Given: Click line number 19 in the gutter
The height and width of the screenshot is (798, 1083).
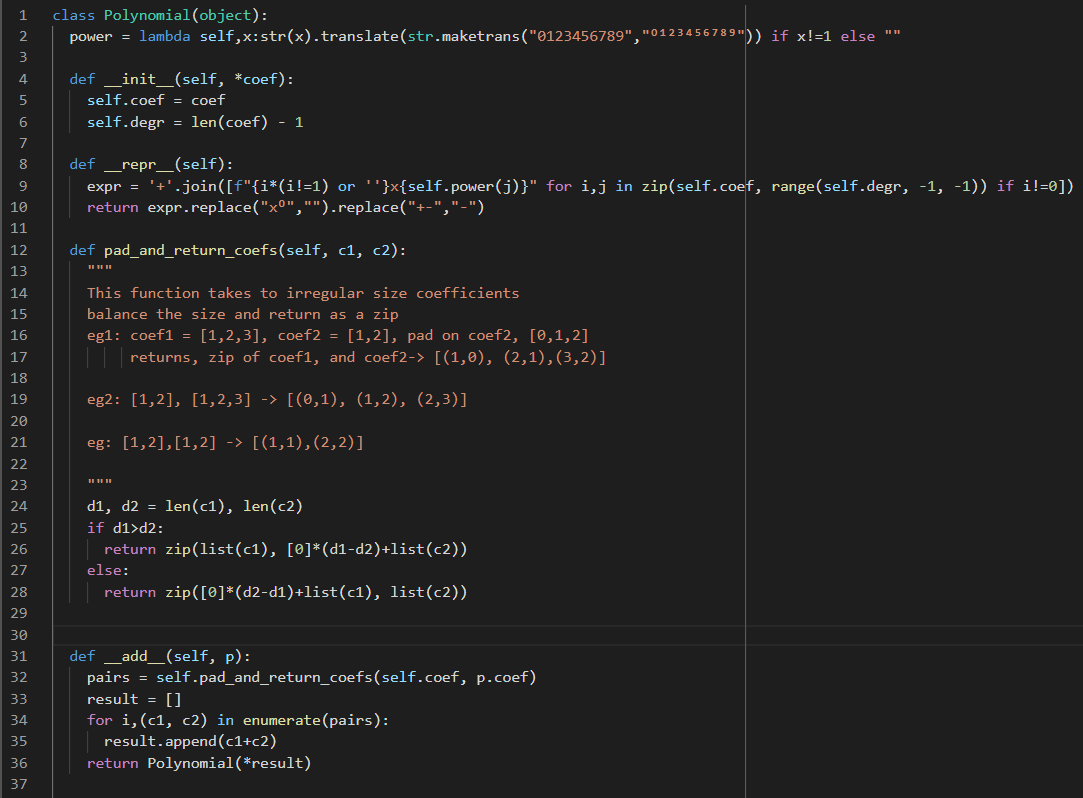Looking at the screenshot, I should point(22,399).
